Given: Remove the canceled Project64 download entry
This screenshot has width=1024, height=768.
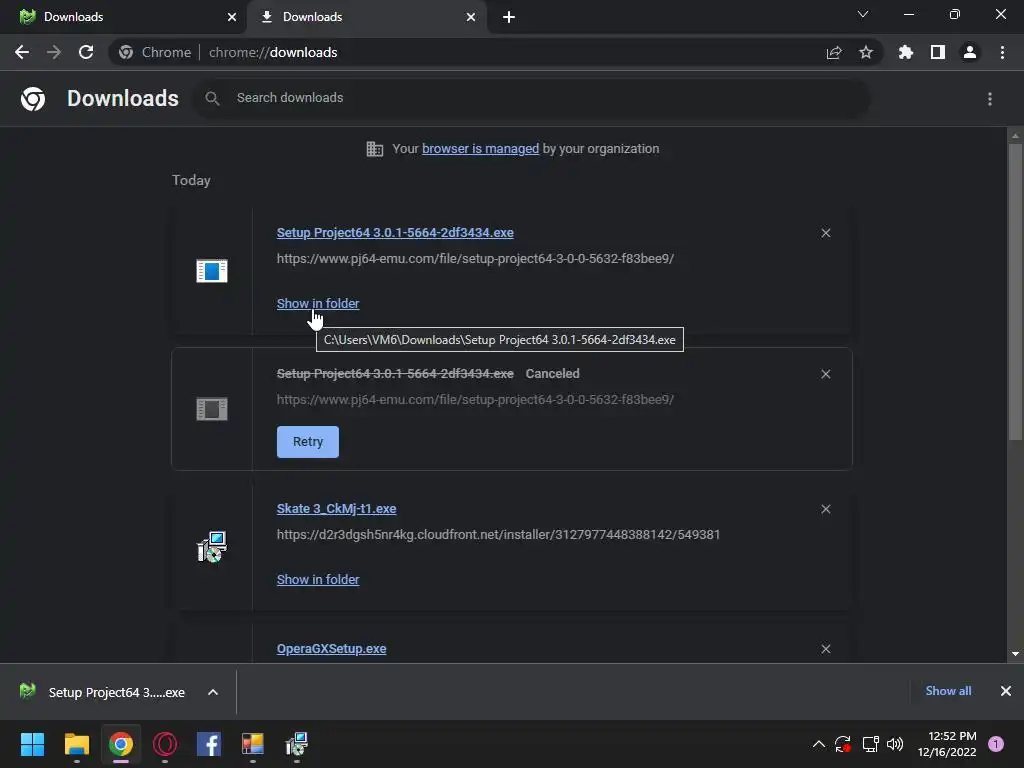Looking at the screenshot, I should [x=825, y=374].
